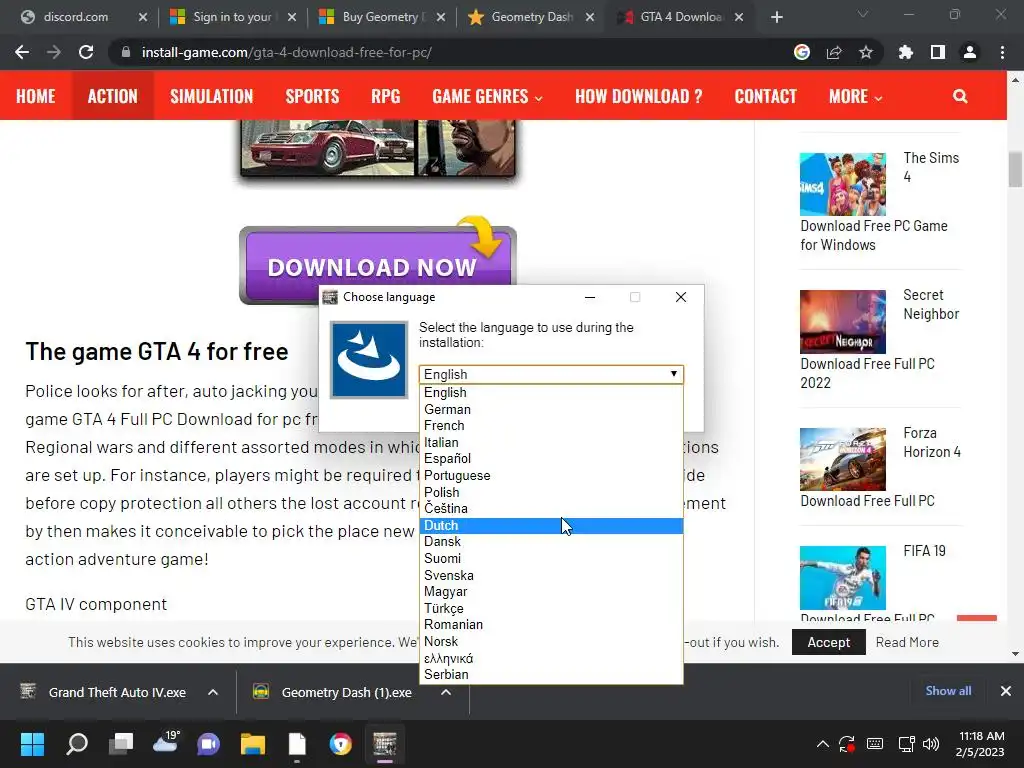Image resolution: width=1024 pixels, height=768 pixels.
Task: Click the site search magnifier icon
Action: [960, 97]
